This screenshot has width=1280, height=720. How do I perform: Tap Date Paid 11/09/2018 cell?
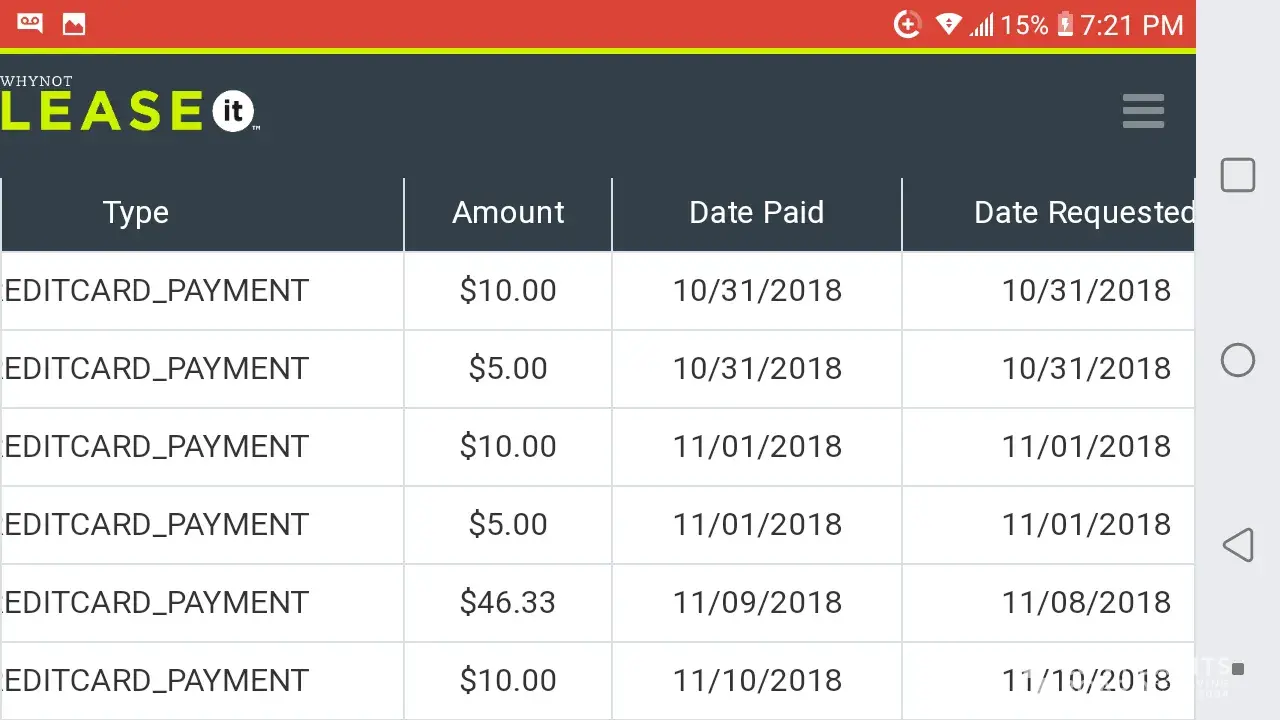pyautogui.click(x=757, y=602)
